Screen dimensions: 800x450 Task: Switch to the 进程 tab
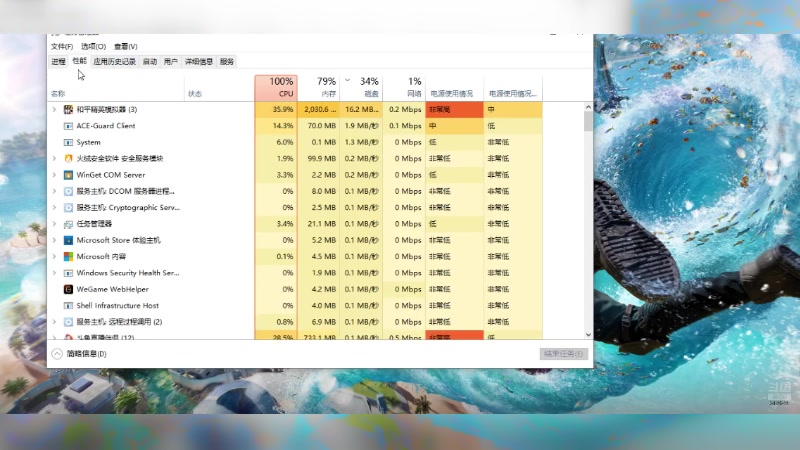click(58, 62)
